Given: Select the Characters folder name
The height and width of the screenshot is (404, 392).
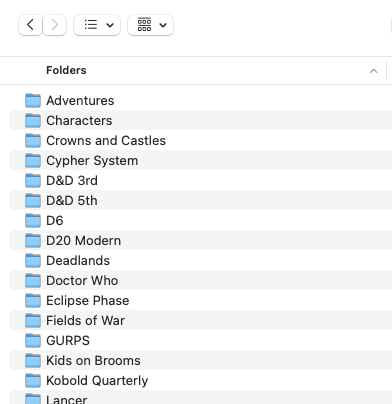Looking at the screenshot, I should coord(79,121).
